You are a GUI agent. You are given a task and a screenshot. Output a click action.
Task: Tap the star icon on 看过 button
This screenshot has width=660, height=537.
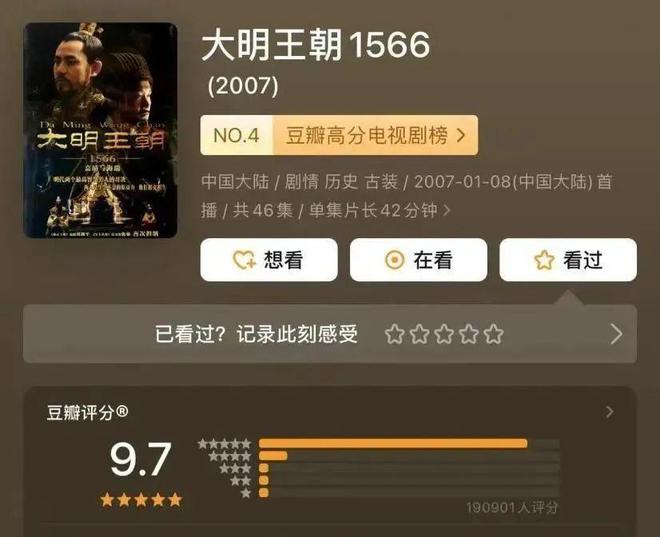[x=544, y=260]
